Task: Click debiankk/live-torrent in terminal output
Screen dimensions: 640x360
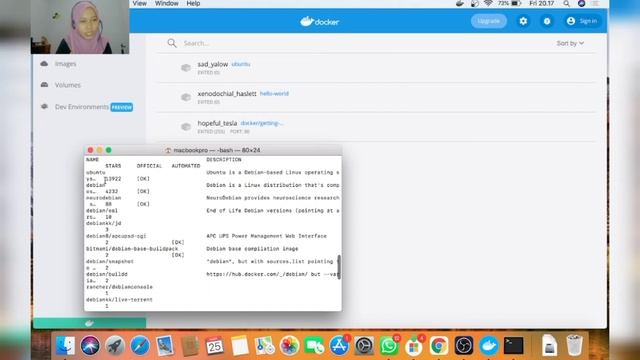Action: pos(119,300)
